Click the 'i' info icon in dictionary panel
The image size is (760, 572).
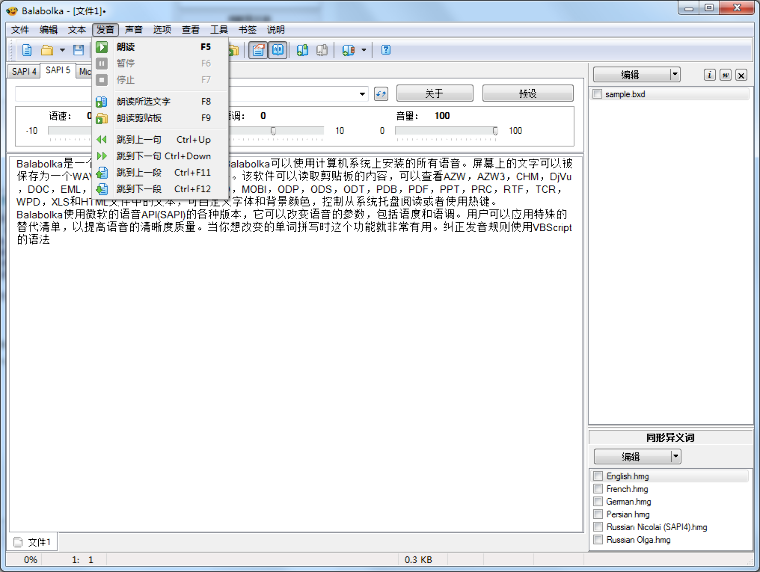click(710, 75)
